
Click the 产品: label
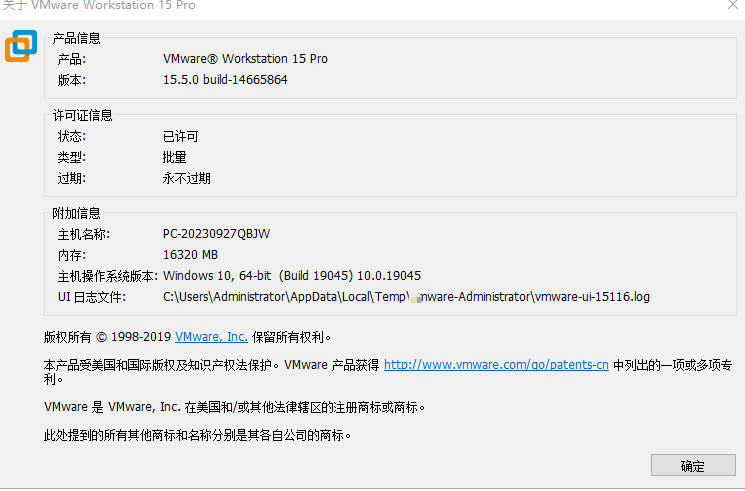coord(72,59)
